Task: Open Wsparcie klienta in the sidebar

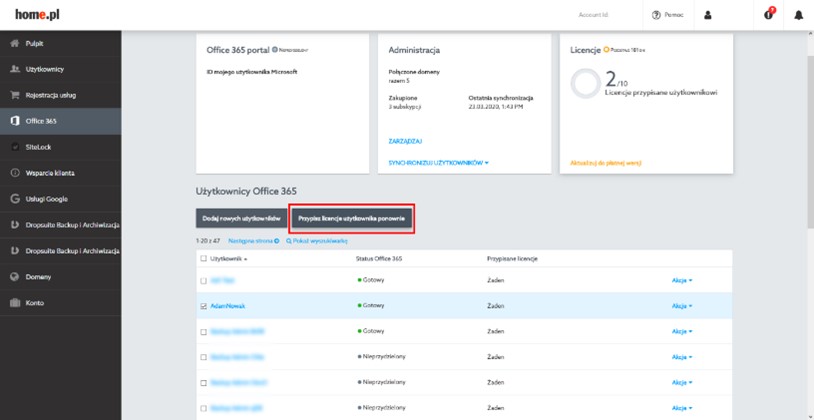Action: [x=60, y=173]
